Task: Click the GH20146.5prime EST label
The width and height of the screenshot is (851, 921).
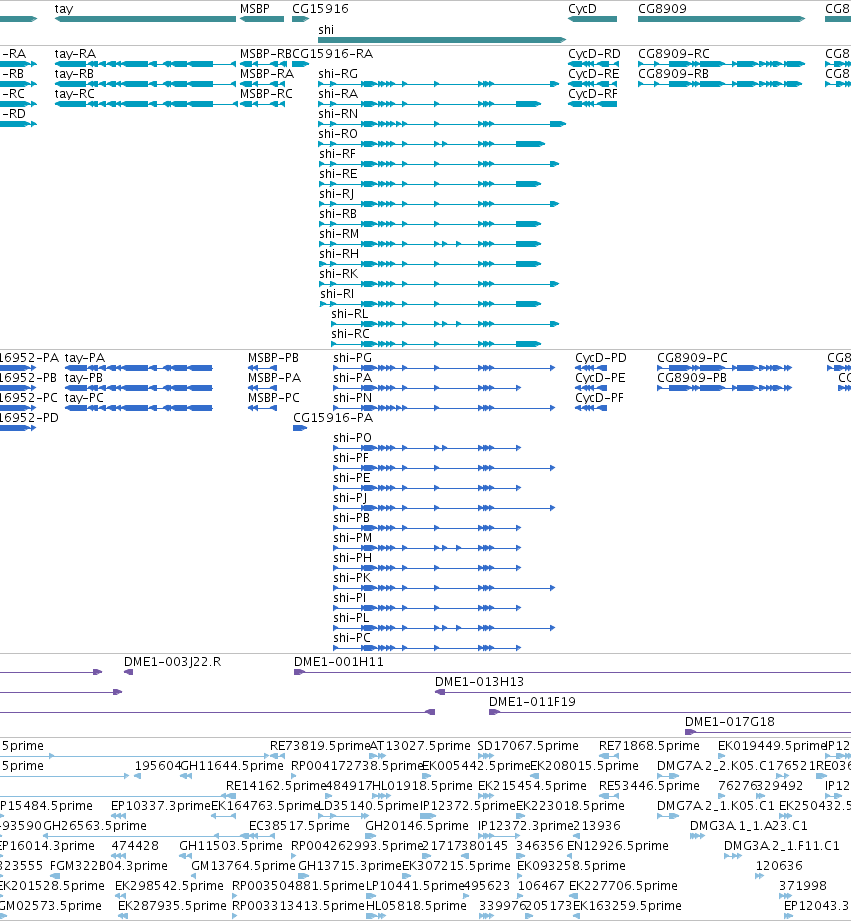Action: 417,826
